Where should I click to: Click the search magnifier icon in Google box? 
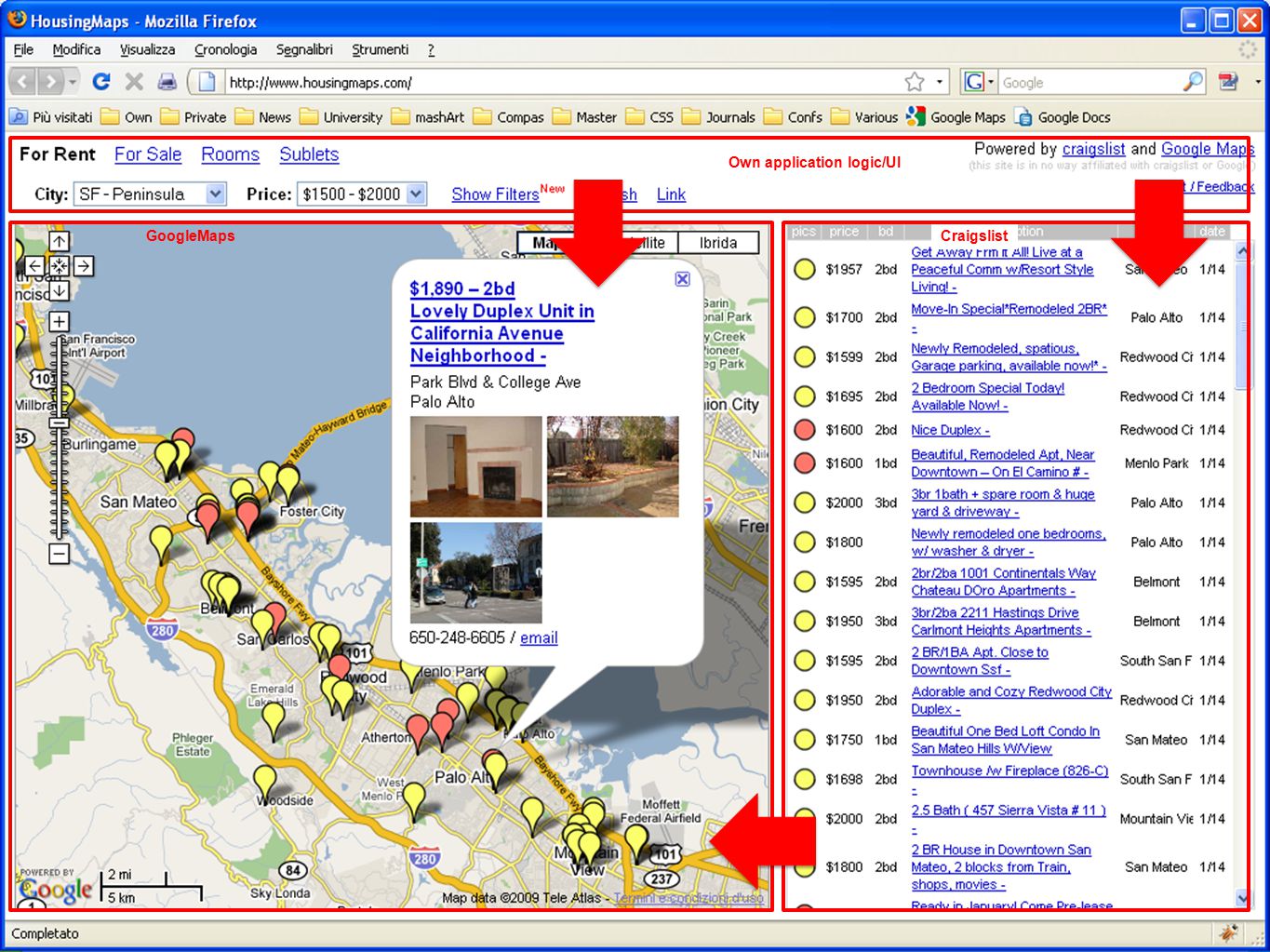[1193, 82]
